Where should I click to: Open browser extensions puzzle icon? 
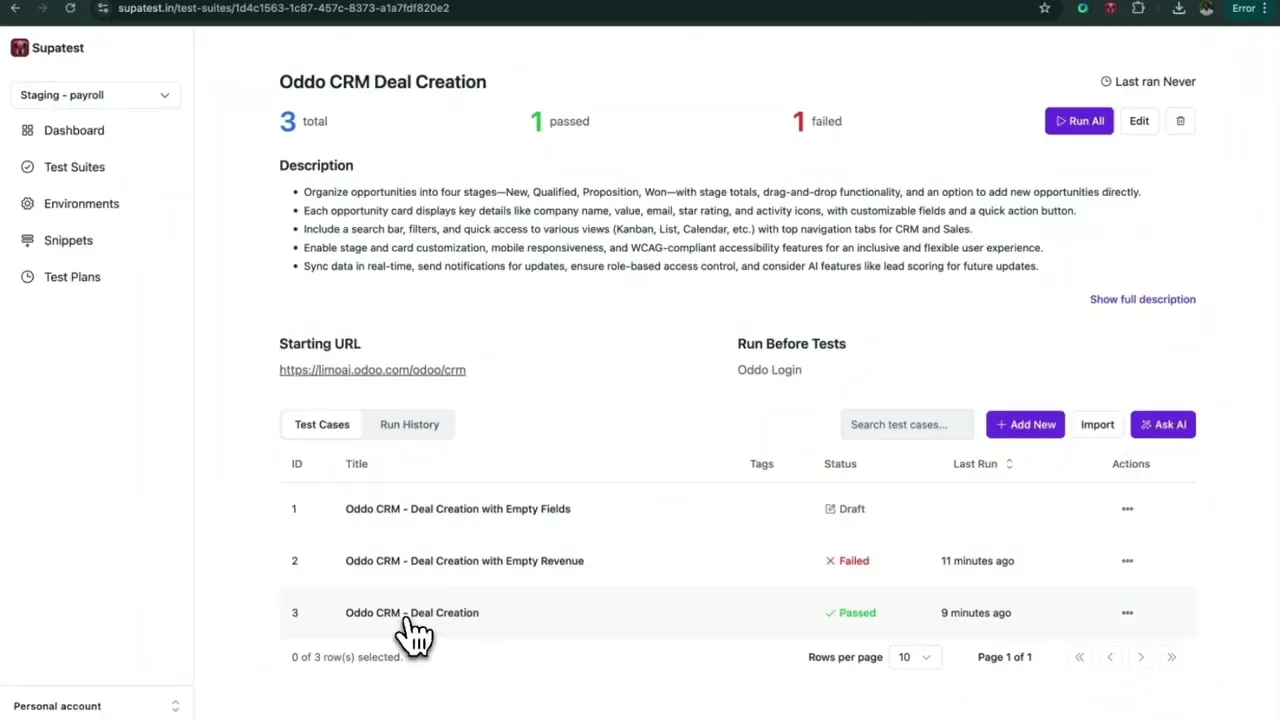pos(1138,8)
